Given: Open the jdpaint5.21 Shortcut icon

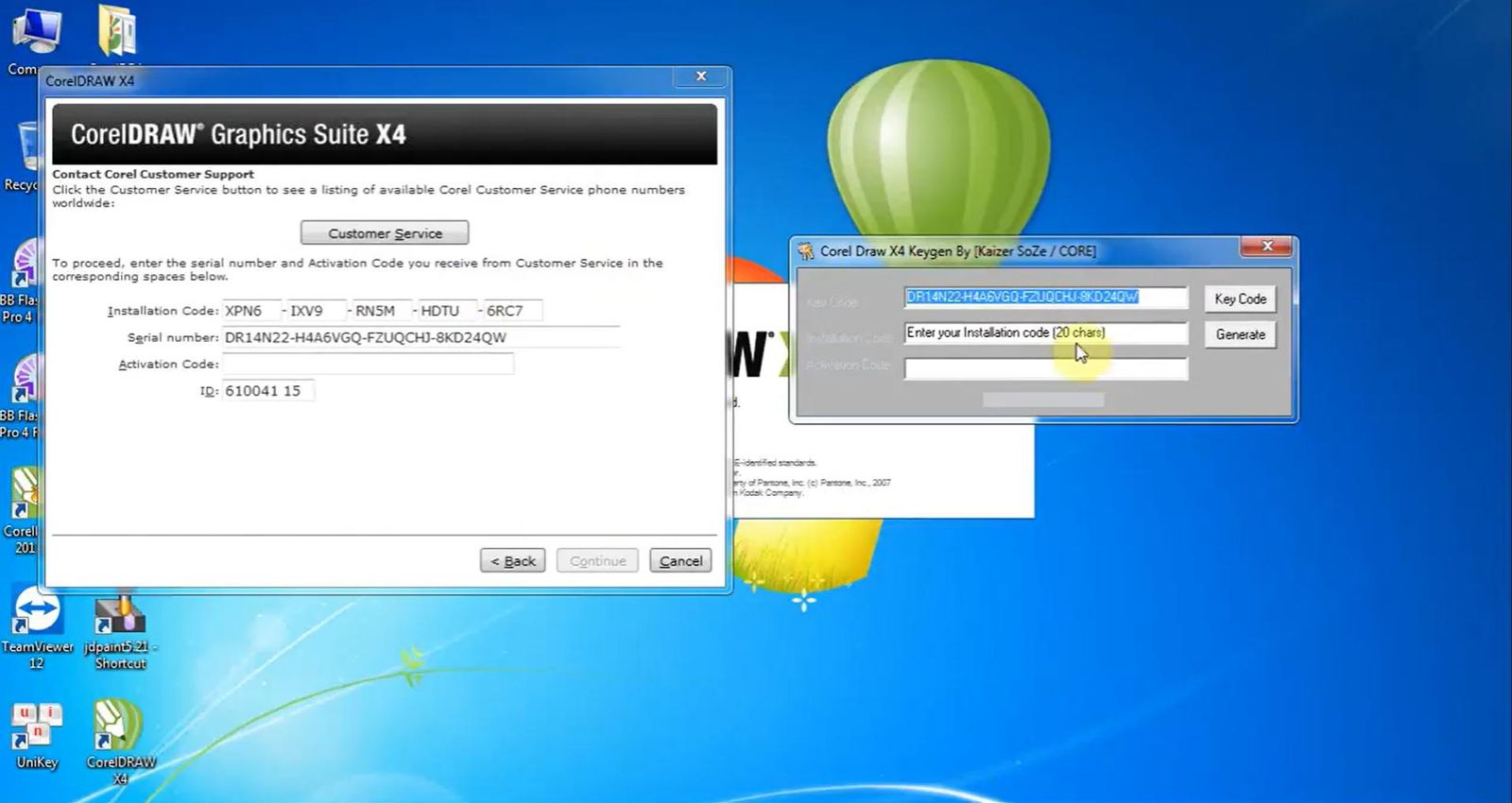Looking at the screenshot, I should click(x=120, y=628).
